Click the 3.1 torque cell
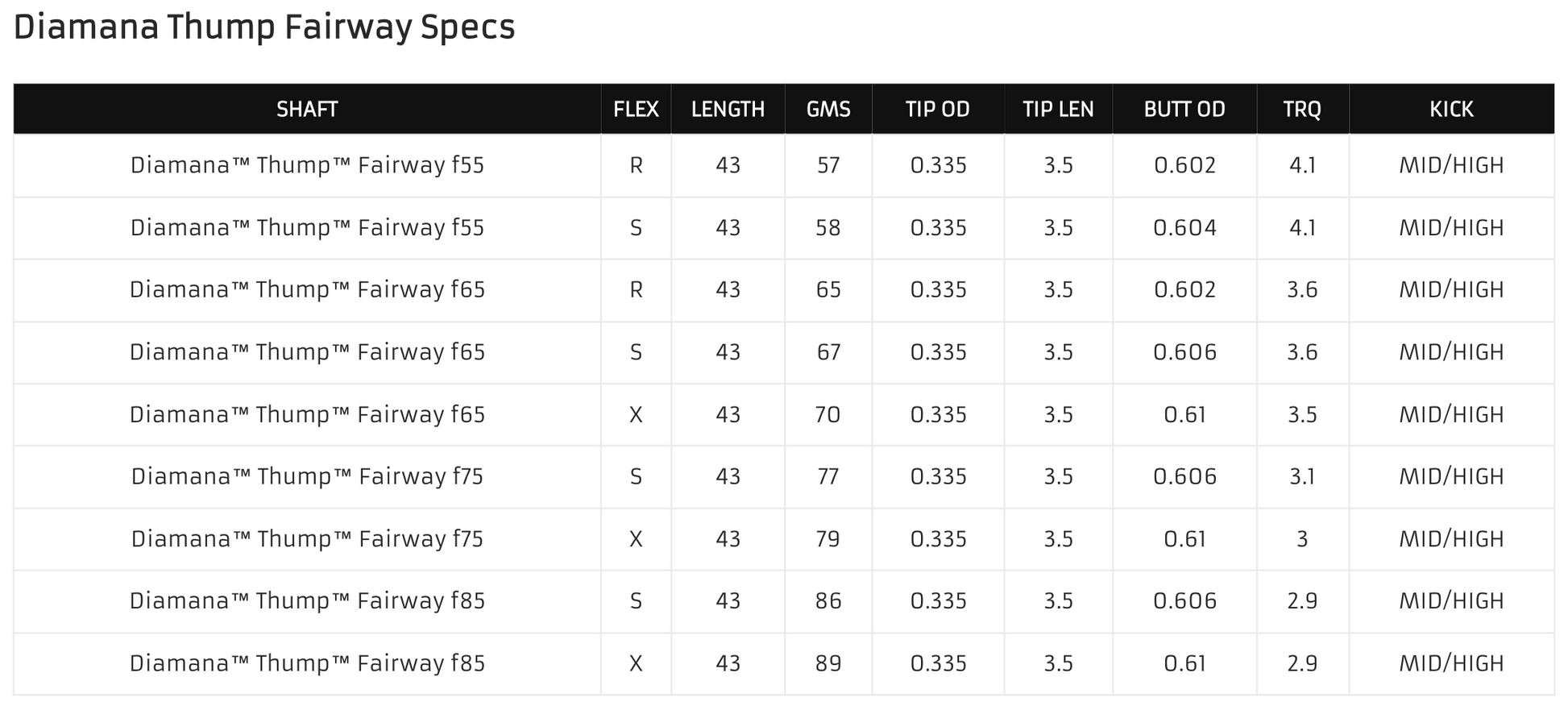This screenshot has height=706, width=1568. point(1302,476)
